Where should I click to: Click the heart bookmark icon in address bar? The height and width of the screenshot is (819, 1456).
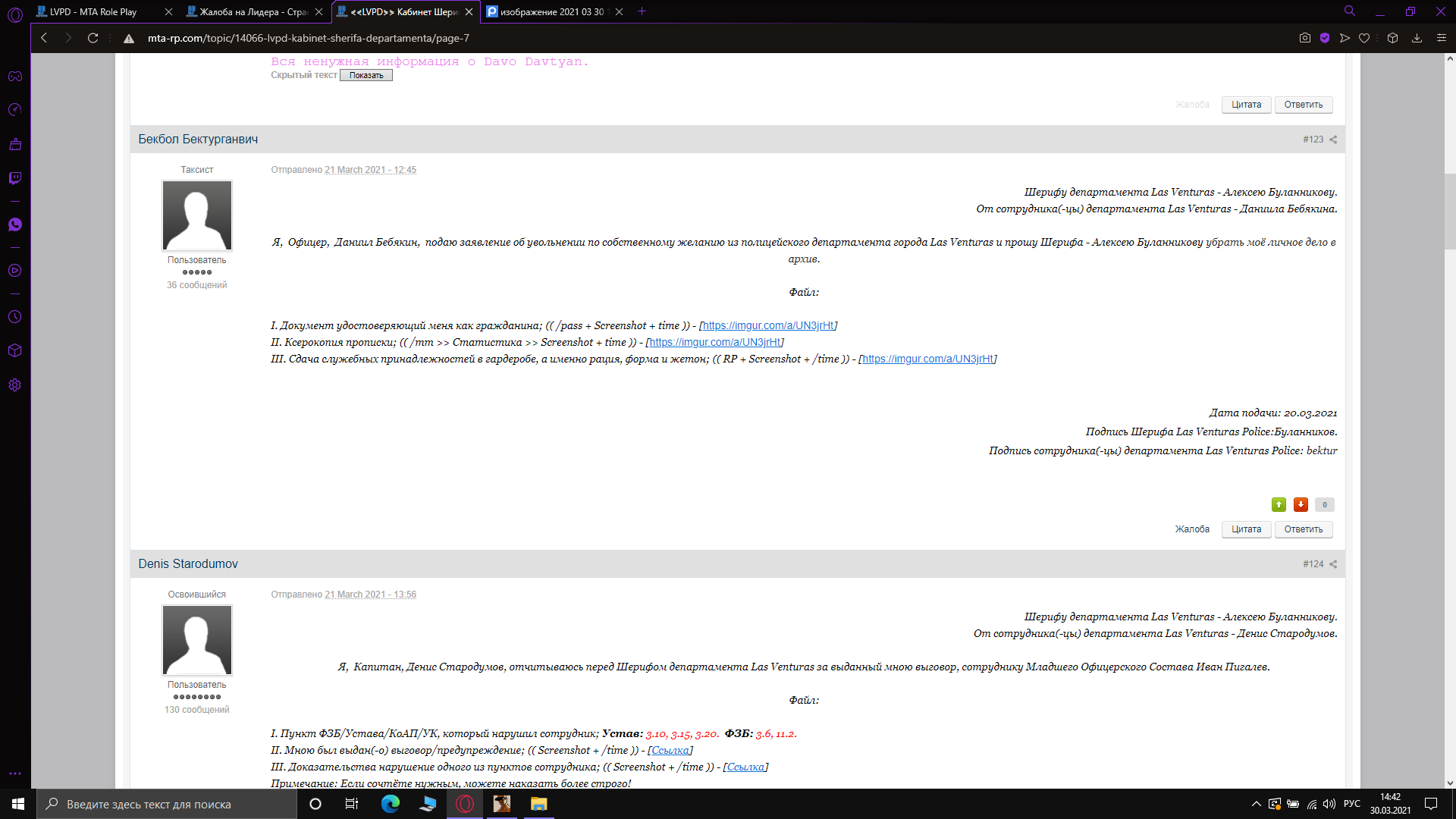click(1364, 38)
